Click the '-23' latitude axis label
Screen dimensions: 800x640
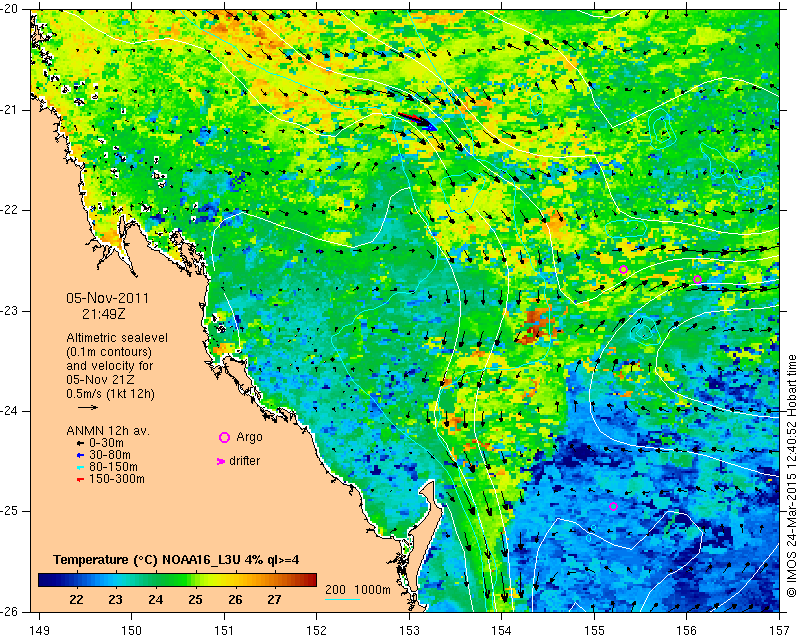point(10,311)
